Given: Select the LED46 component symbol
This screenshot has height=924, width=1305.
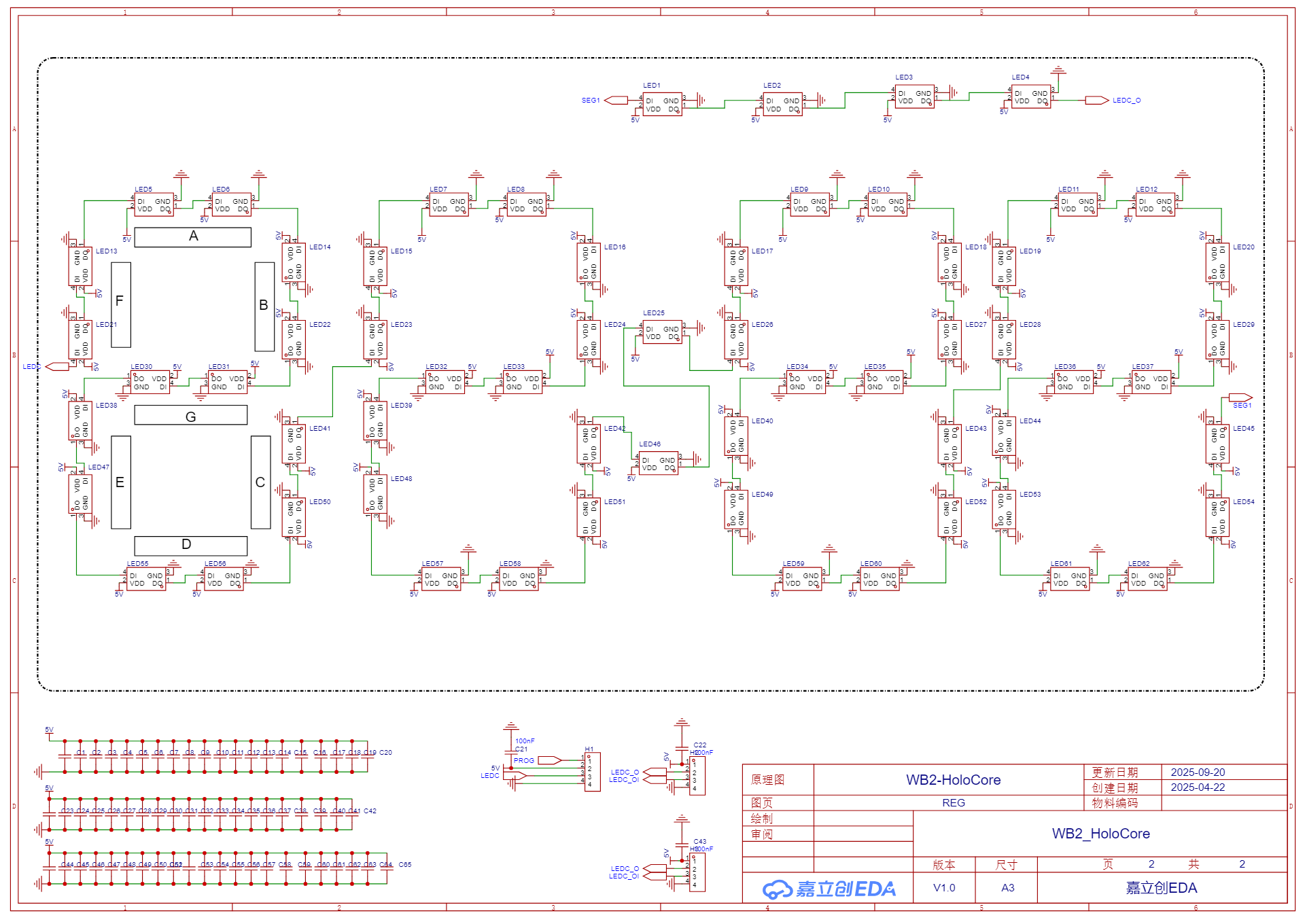Looking at the screenshot, I should click(x=658, y=463).
